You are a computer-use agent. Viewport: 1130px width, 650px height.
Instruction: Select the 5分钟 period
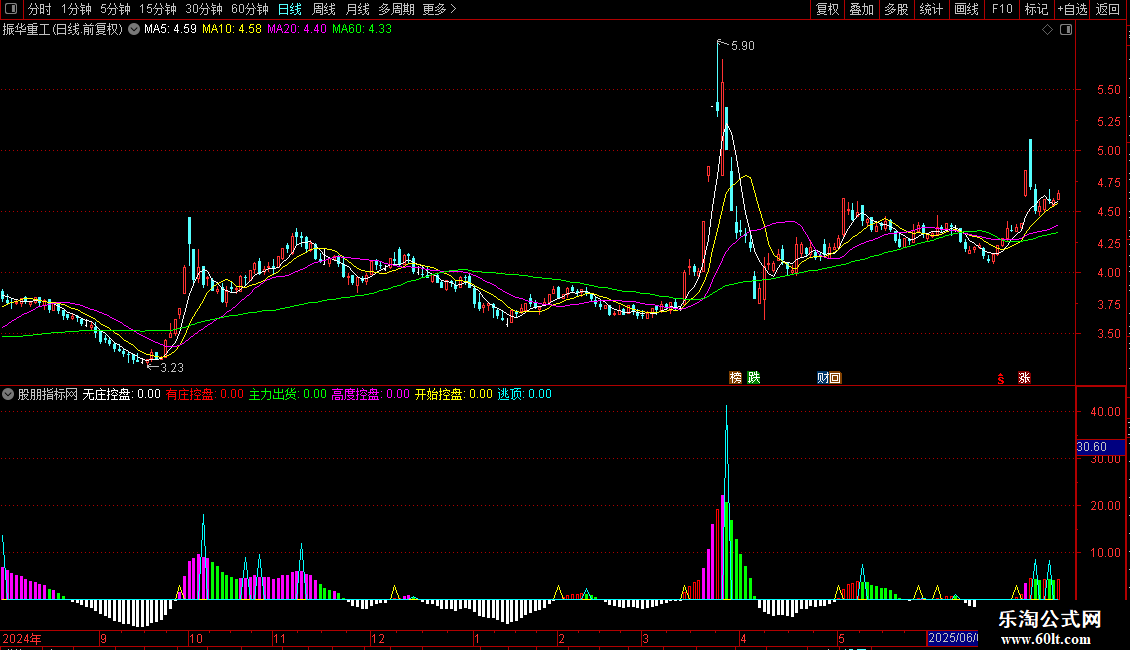pyautogui.click(x=115, y=9)
